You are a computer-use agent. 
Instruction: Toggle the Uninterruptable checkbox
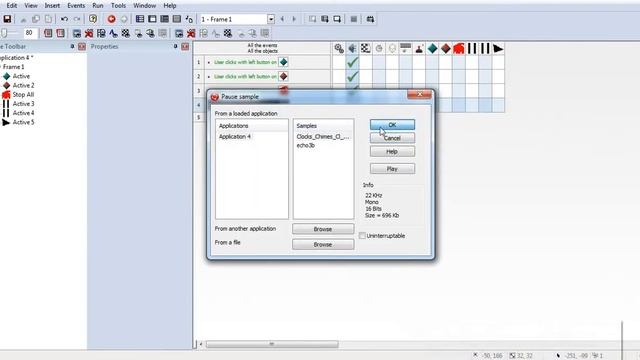click(362, 236)
